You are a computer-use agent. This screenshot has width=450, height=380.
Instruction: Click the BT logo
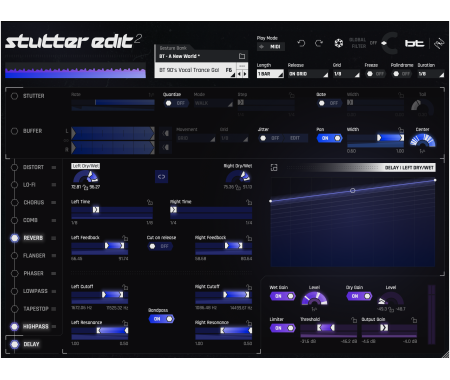pyautogui.click(x=414, y=43)
